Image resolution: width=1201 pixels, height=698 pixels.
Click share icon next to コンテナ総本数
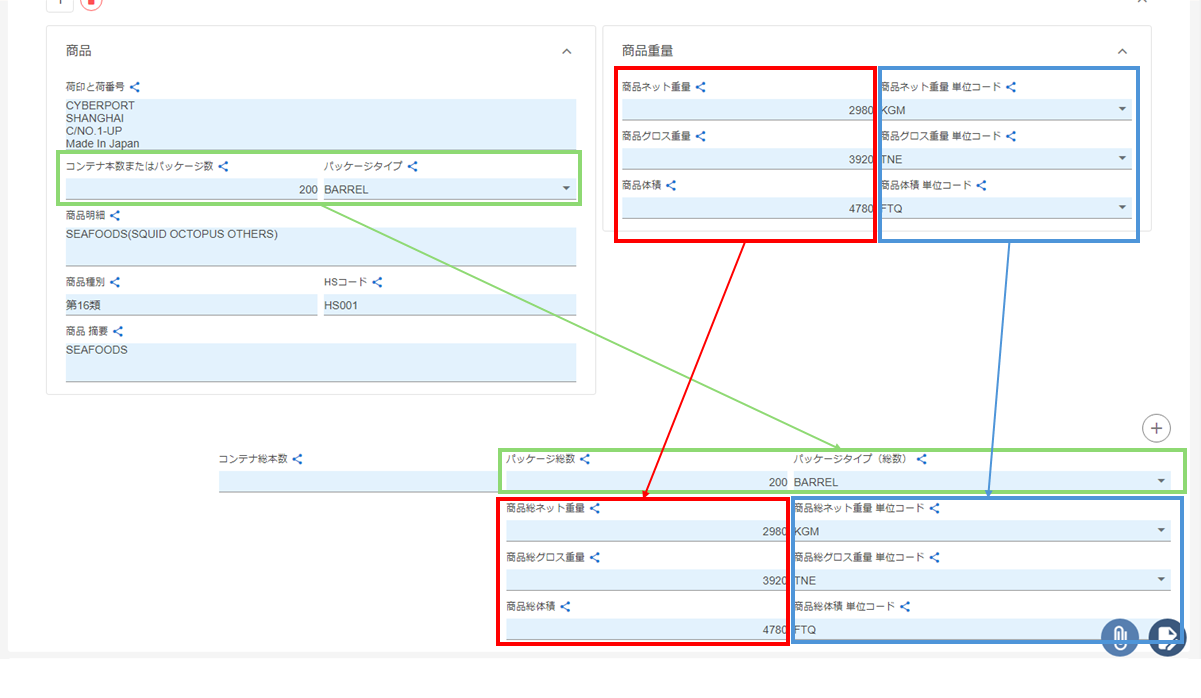point(297,459)
